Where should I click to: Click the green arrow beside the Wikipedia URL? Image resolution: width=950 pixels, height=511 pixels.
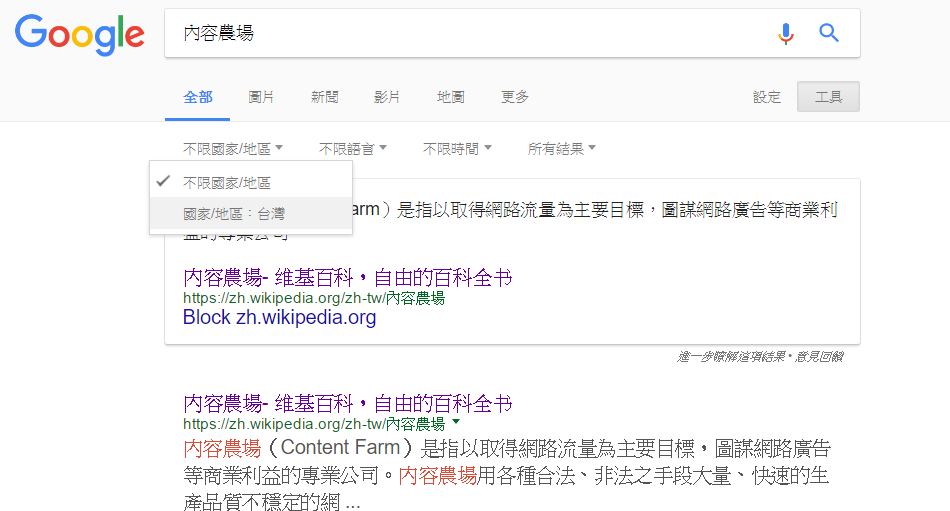(456, 423)
